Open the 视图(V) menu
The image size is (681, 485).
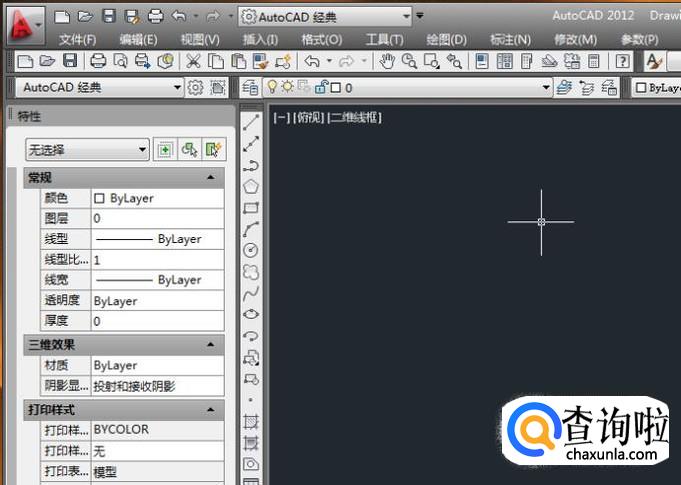click(x=200, y=40)
